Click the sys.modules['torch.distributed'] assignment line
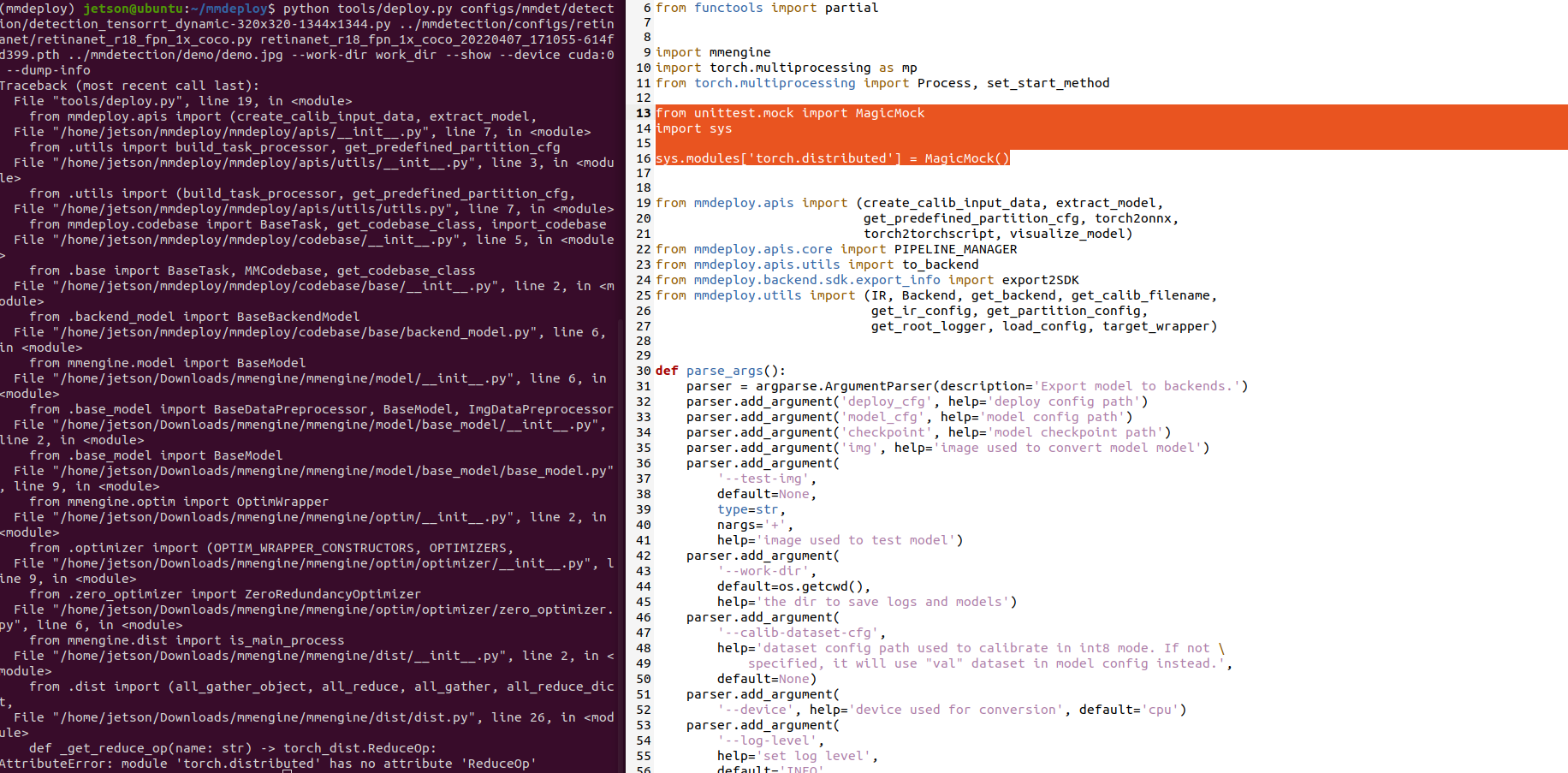Viewport: 1568px width, 773px height. click(x=833, y=158)
